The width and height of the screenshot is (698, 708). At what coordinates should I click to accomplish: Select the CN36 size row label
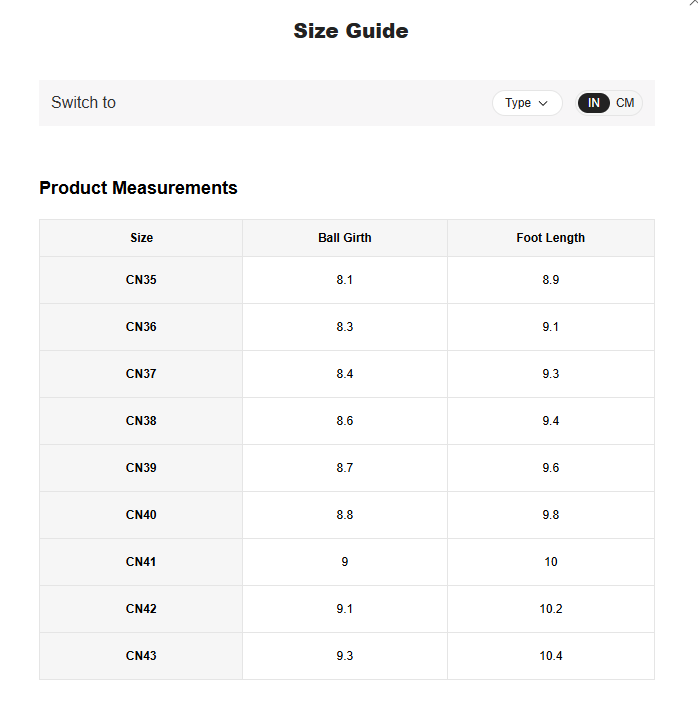[141, 327]
